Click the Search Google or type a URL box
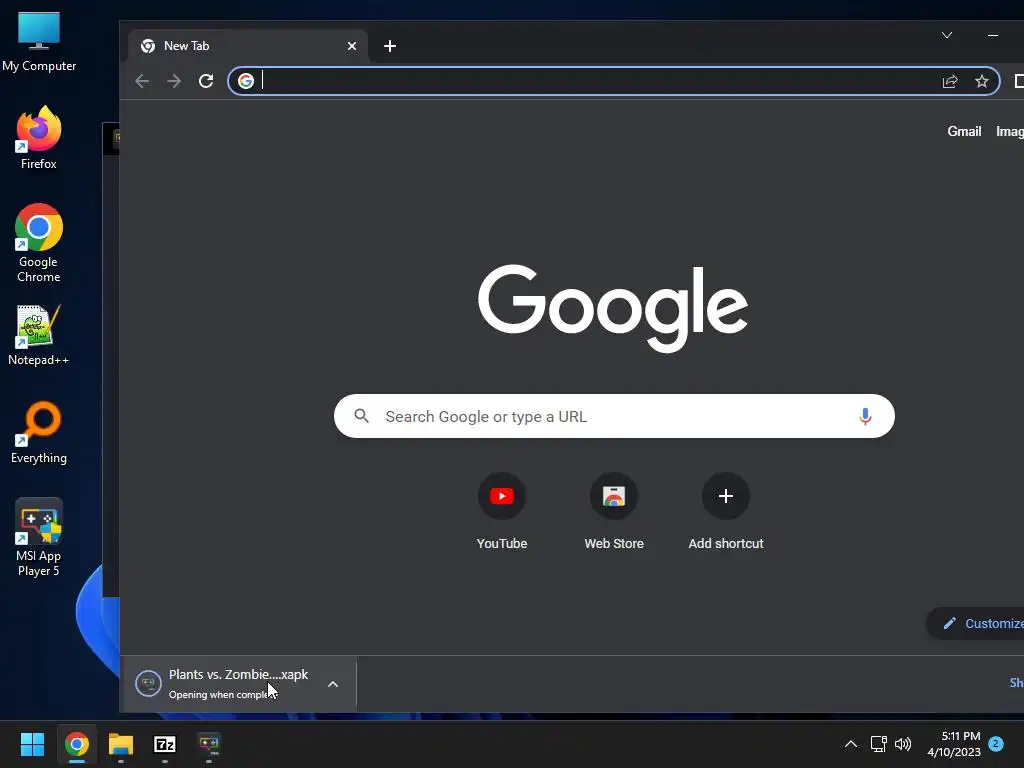Image resolution: width=1024 pixels, height=768 pixels. click(x=614, y=416)
